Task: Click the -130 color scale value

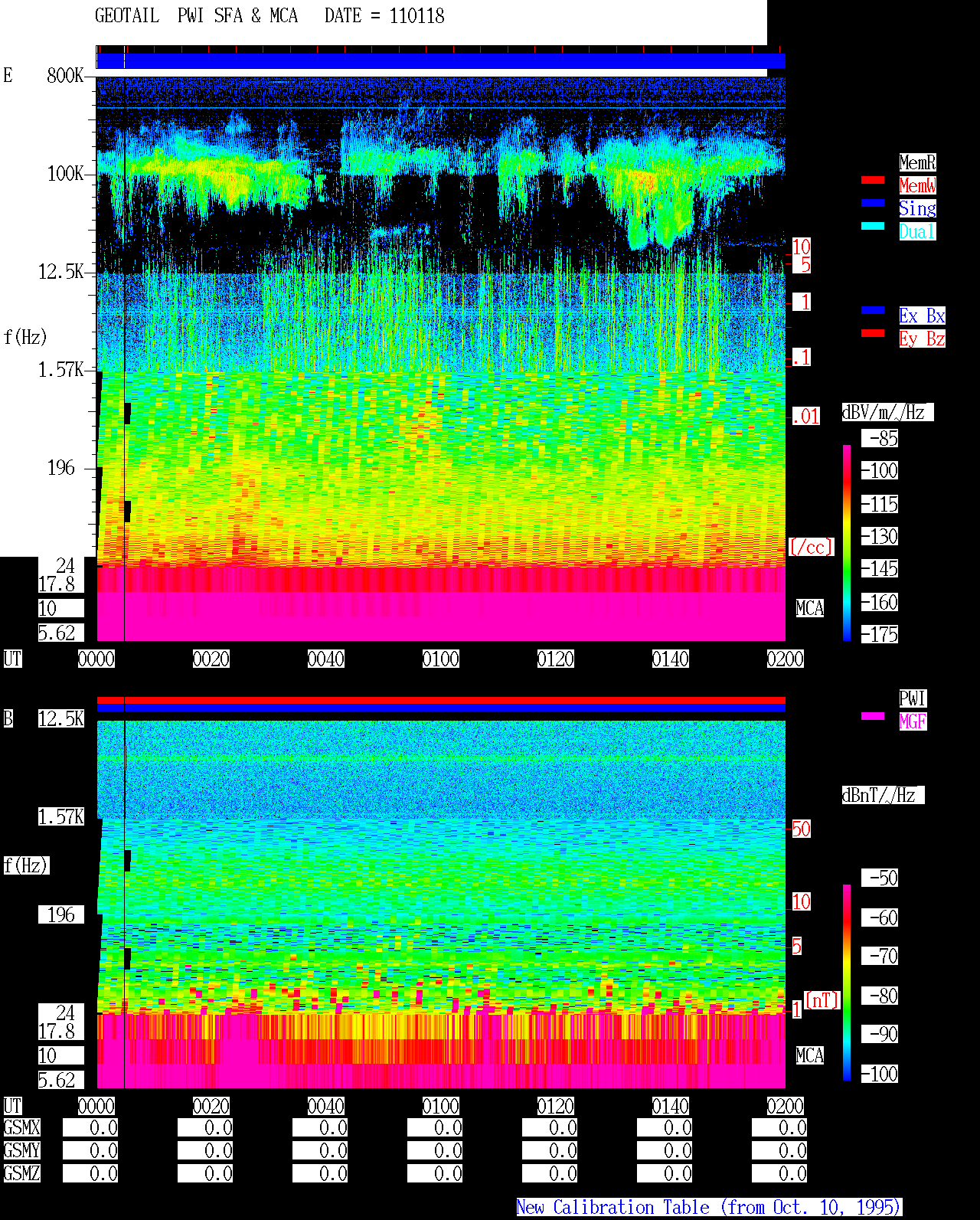Action: [880, 536]
